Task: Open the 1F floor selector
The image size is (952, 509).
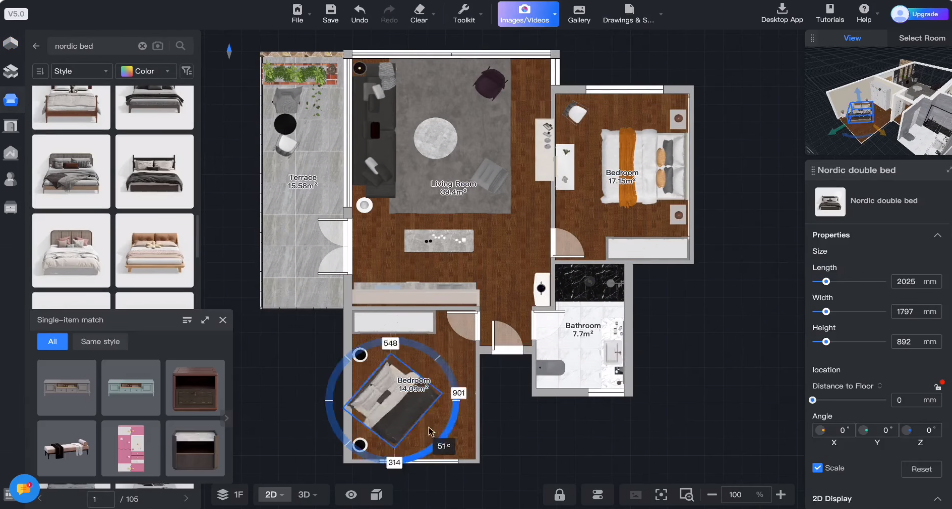Action: (x=231, y=494)
